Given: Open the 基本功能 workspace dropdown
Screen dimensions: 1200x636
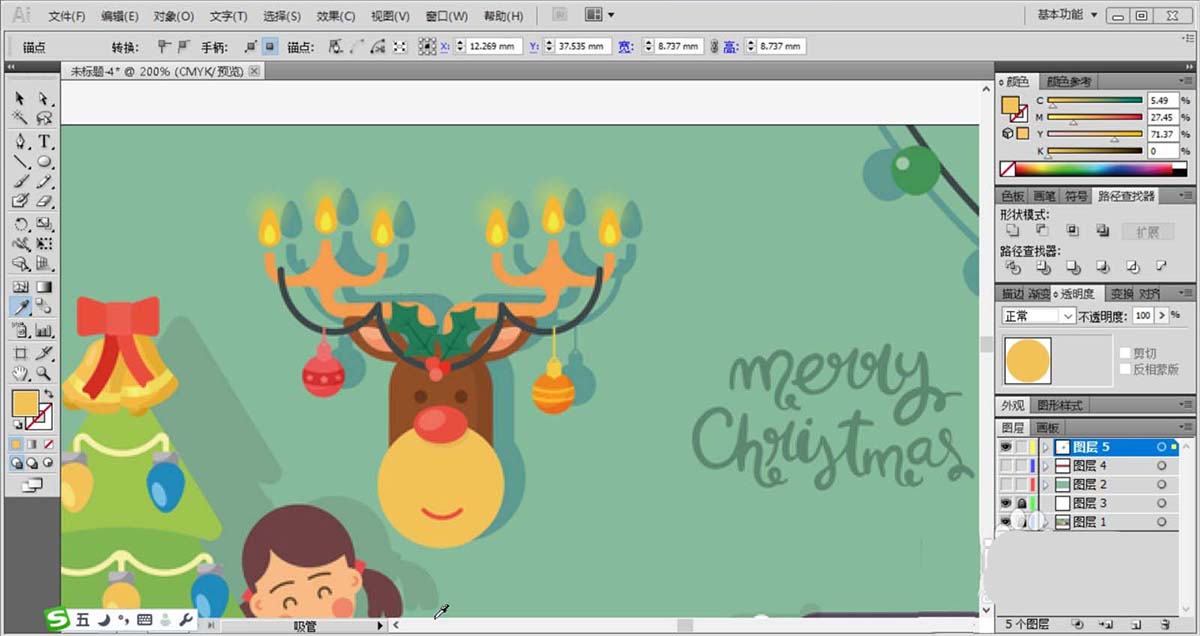Looking at the screenshot, I should point(1068,15).
